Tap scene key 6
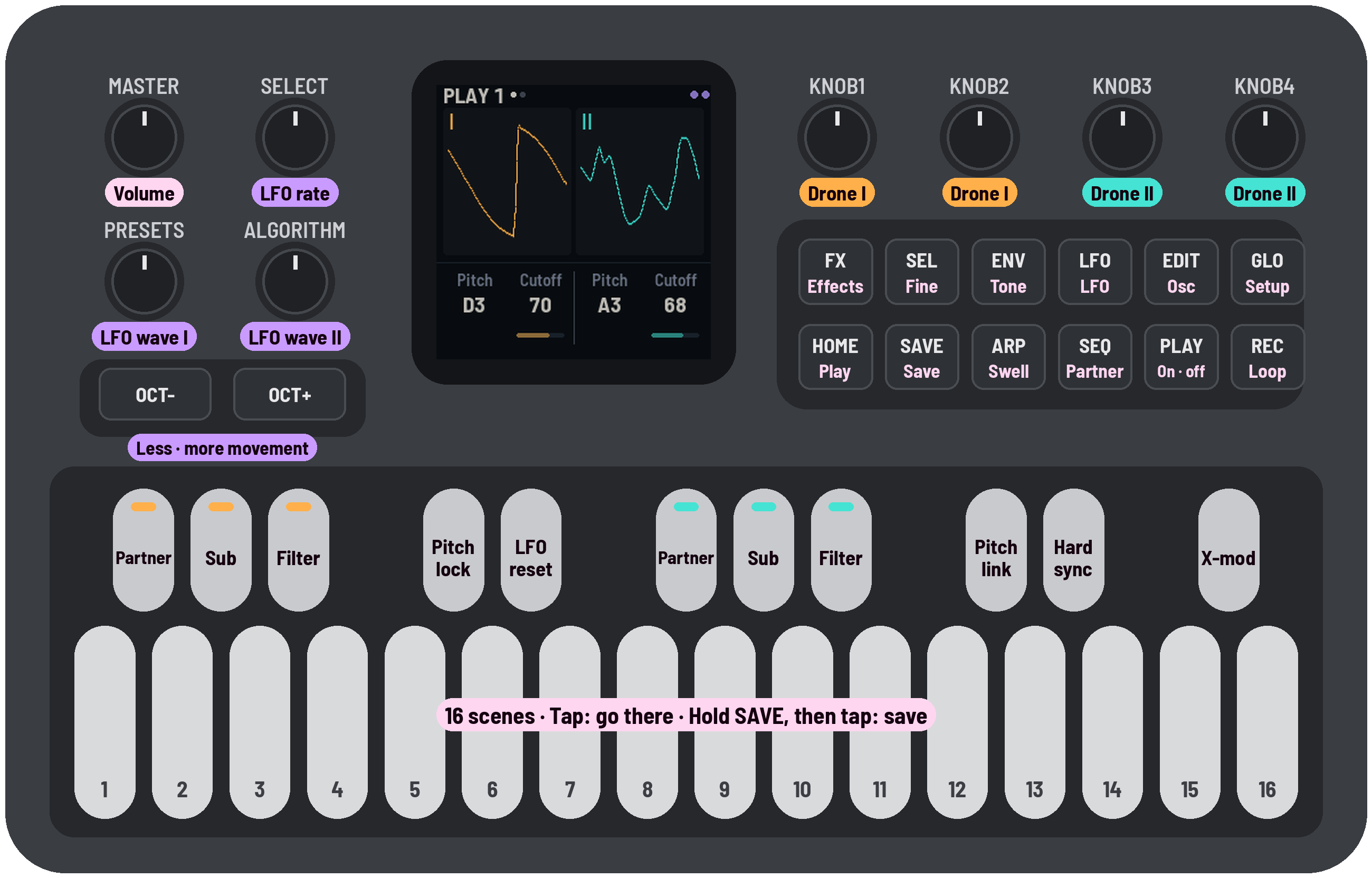Image resolution: width=1372 pixels, height=878 pixels. pos(492,722)
